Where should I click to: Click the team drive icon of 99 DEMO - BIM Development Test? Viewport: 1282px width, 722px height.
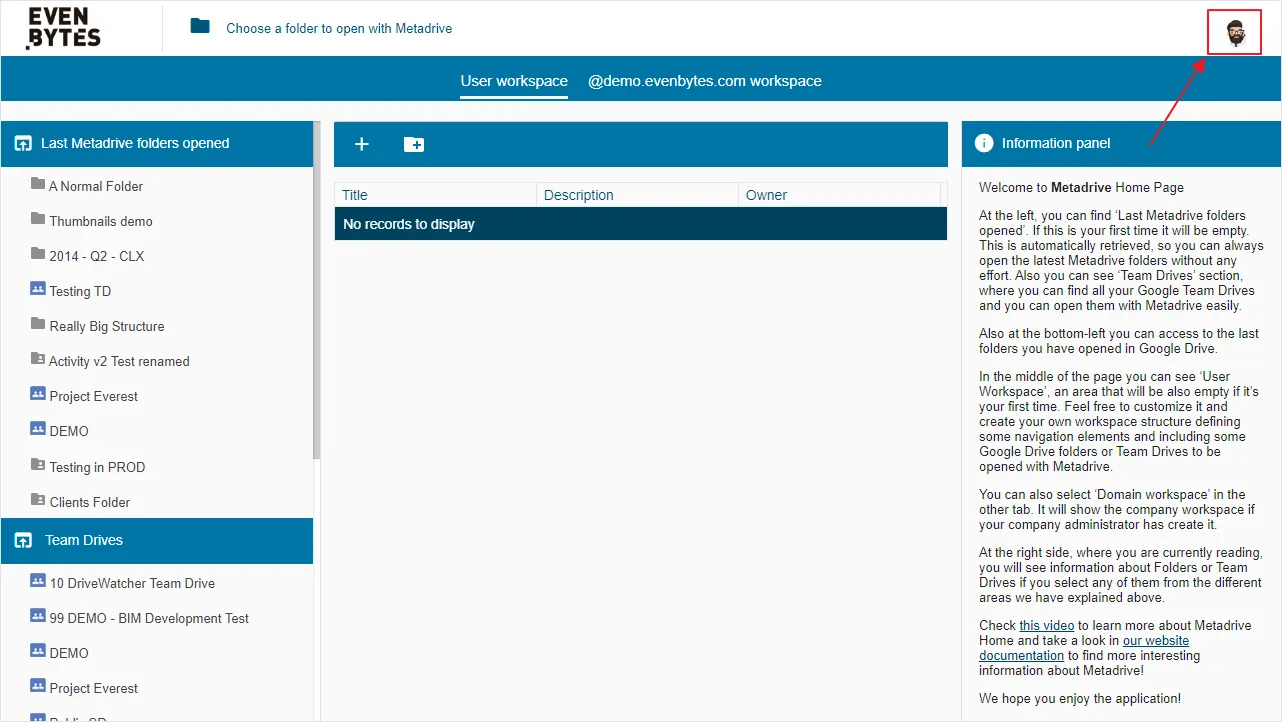pyautogui.click(x=38, y=616)
